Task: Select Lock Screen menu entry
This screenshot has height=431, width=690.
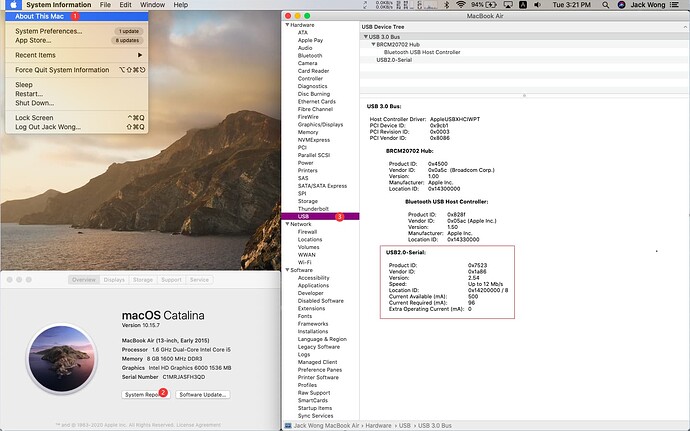Action: point(77,118)
